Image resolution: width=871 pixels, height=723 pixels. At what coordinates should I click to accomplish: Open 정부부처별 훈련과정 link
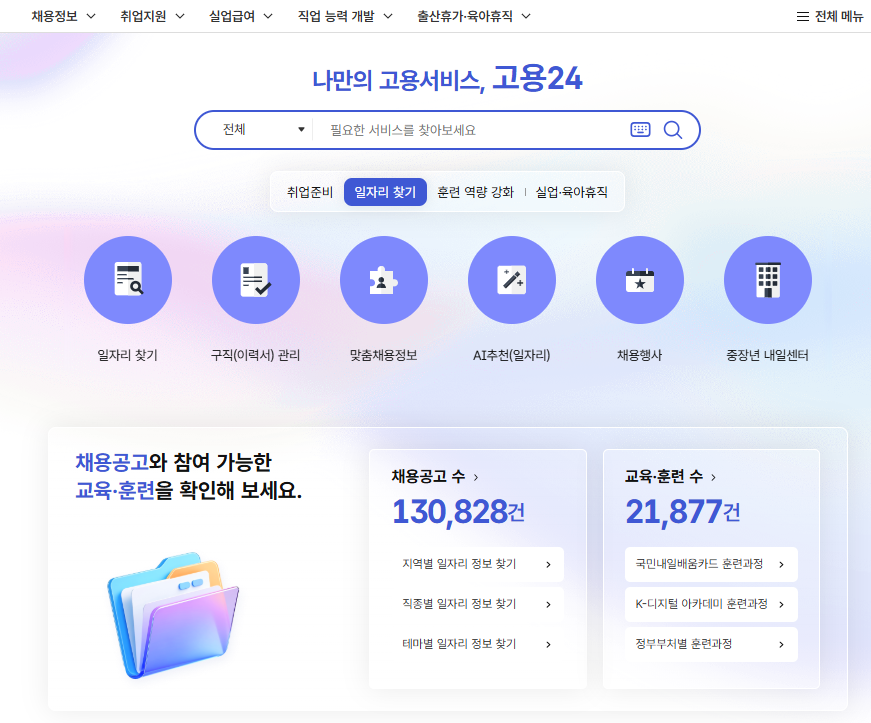(711, 644)
